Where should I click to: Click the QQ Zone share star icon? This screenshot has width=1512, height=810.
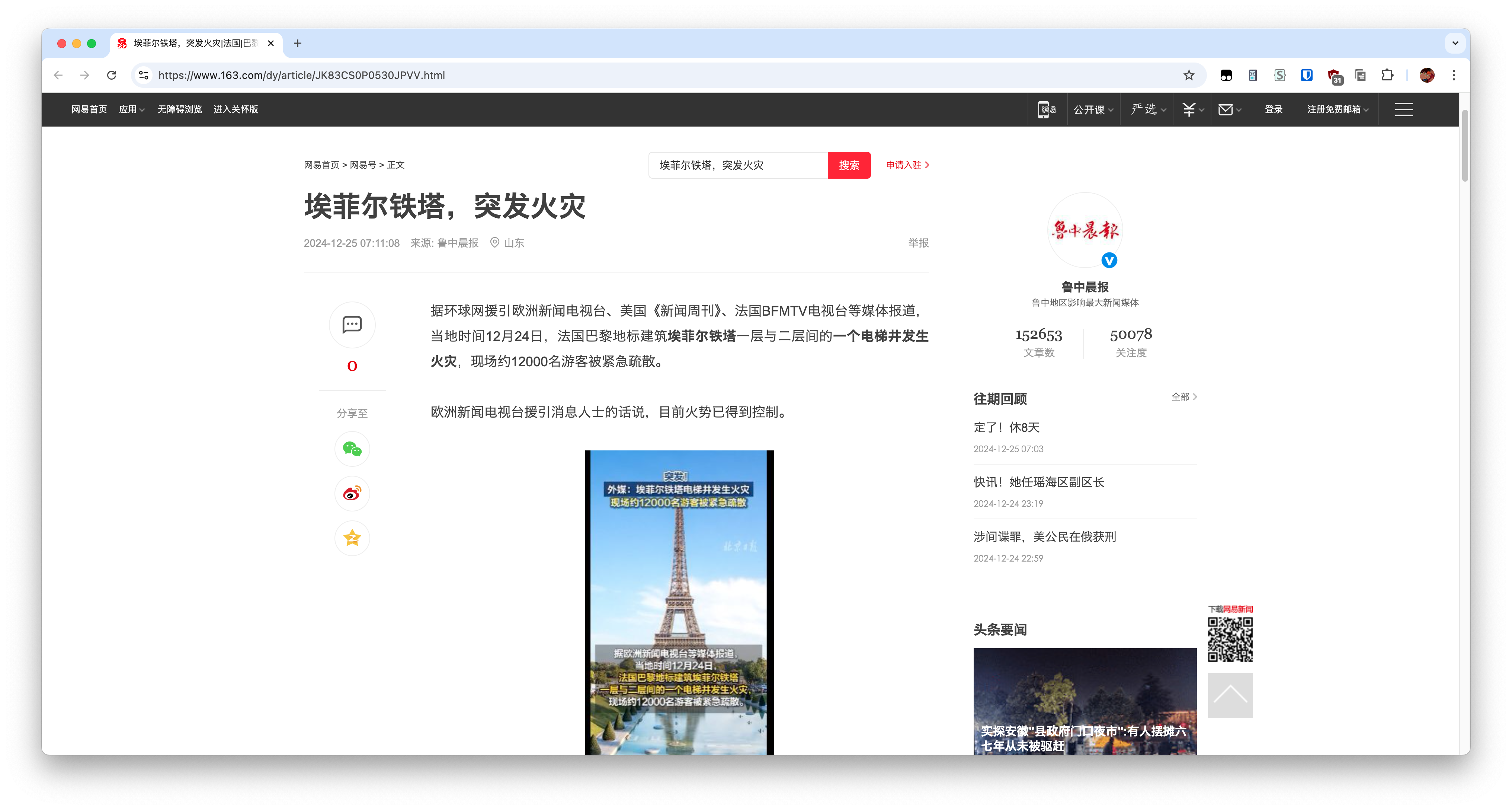coord(352,538)
